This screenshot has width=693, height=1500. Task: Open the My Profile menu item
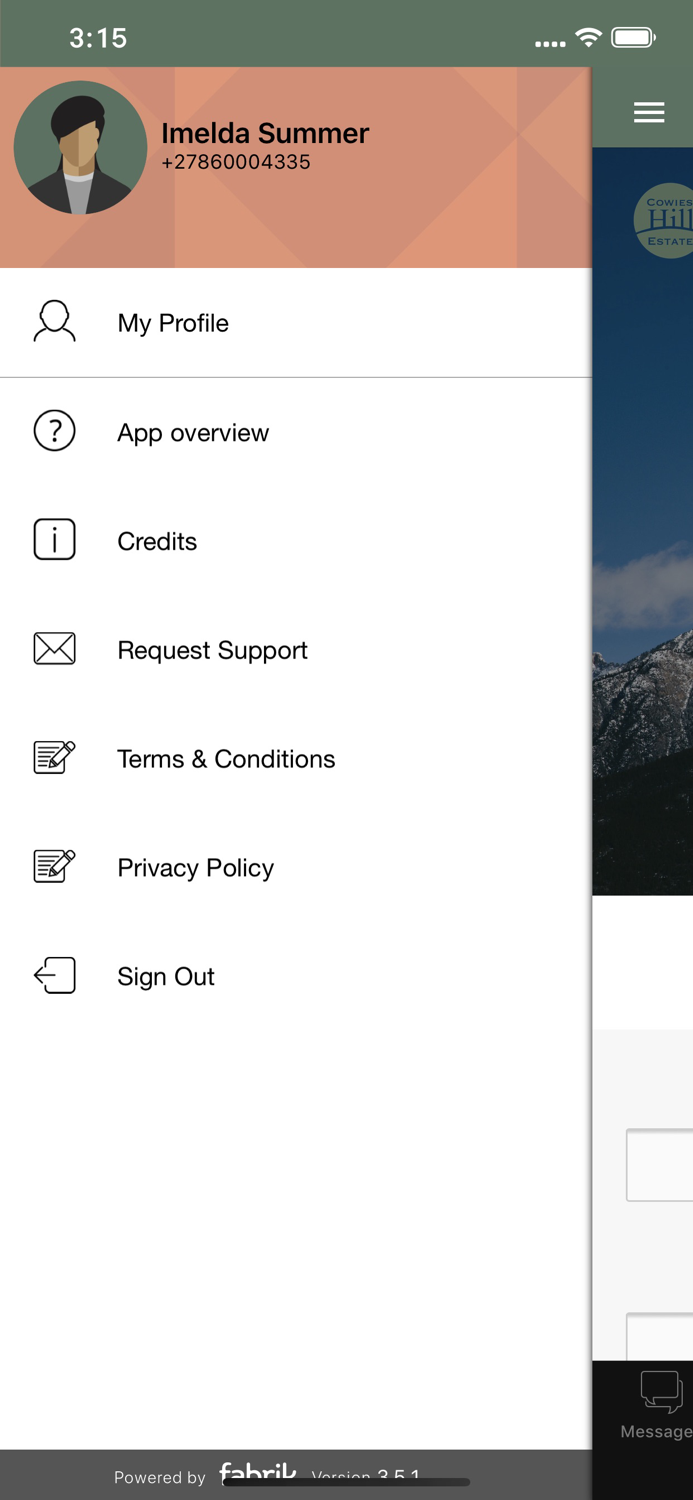[173, 323]
